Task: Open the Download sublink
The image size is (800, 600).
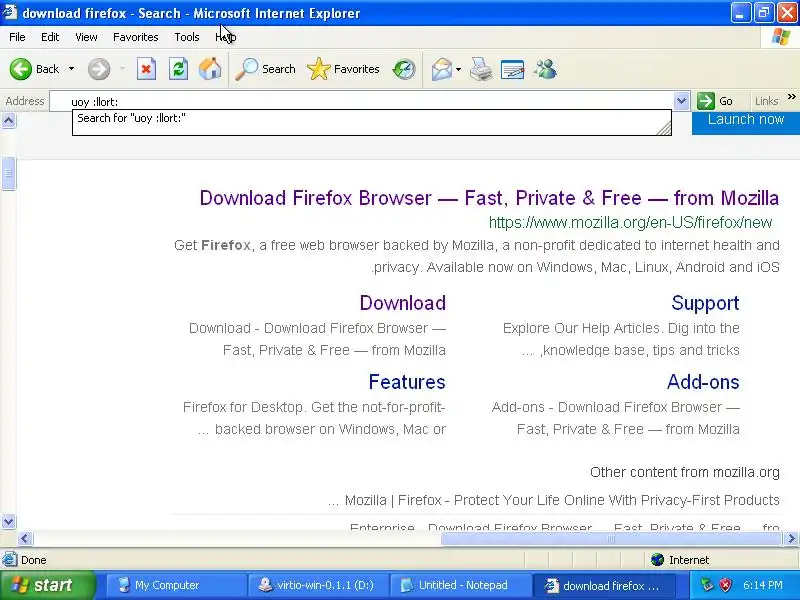Action: (403, 303)
